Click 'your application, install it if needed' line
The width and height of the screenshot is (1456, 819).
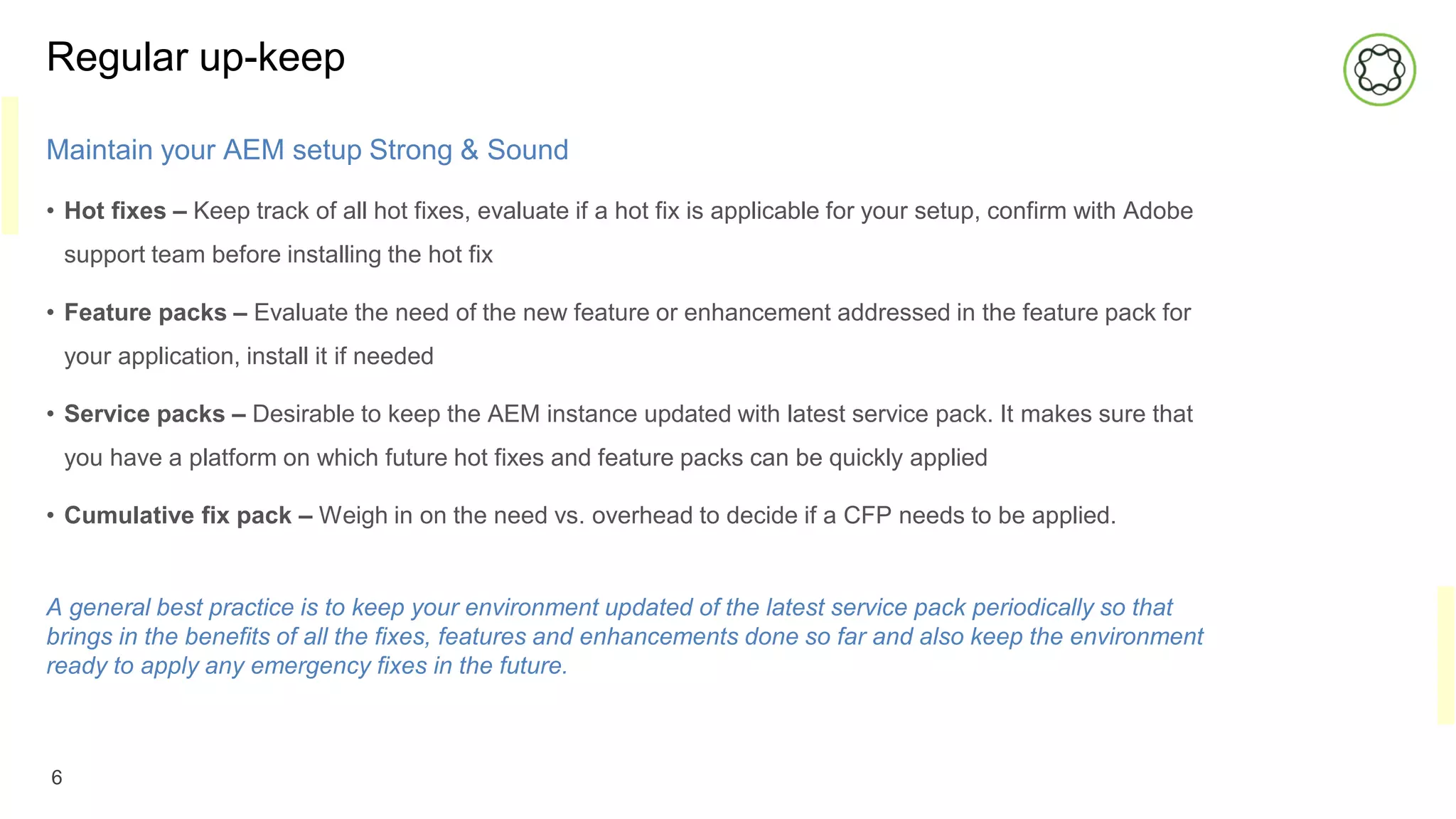(249, 356)
